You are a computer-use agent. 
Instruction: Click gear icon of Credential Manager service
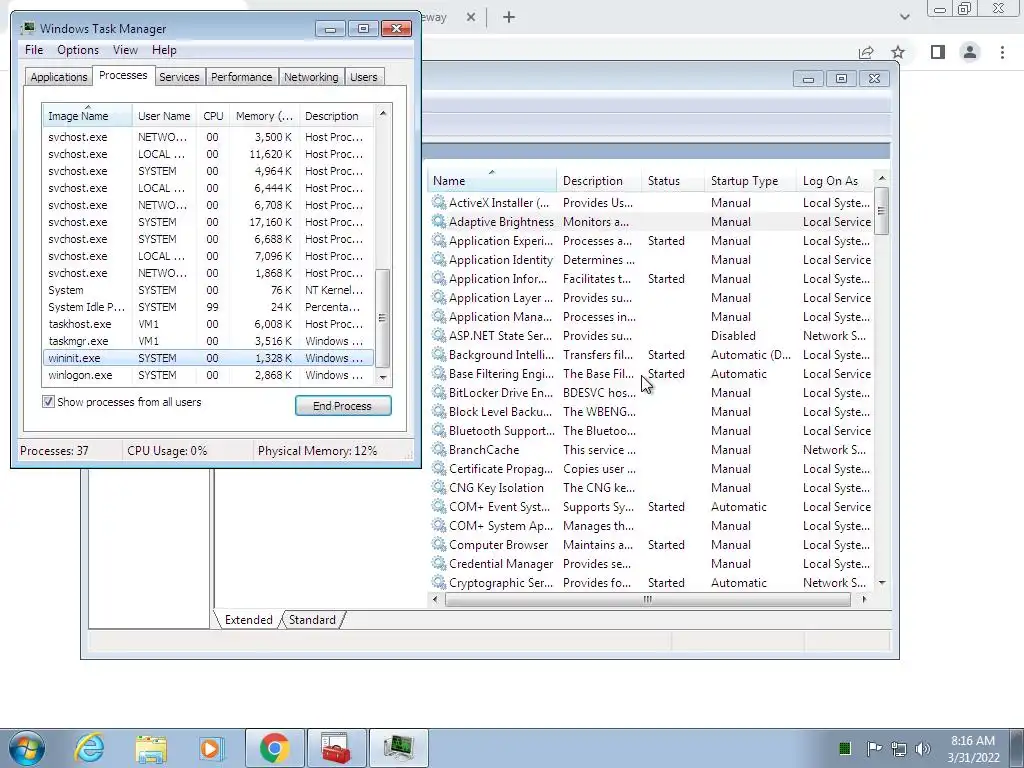coord(439,564)
